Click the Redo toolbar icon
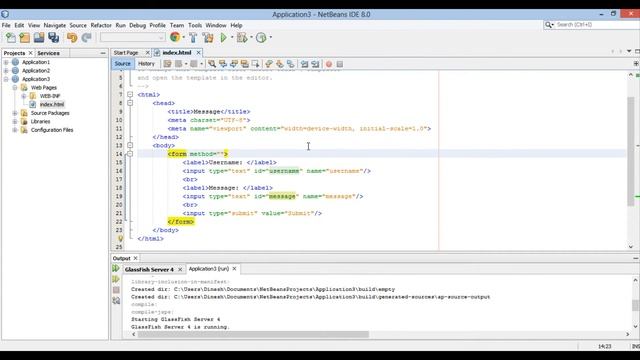This screenshot has height=360, width=640. pyautogui.click(x=86, y=38)
